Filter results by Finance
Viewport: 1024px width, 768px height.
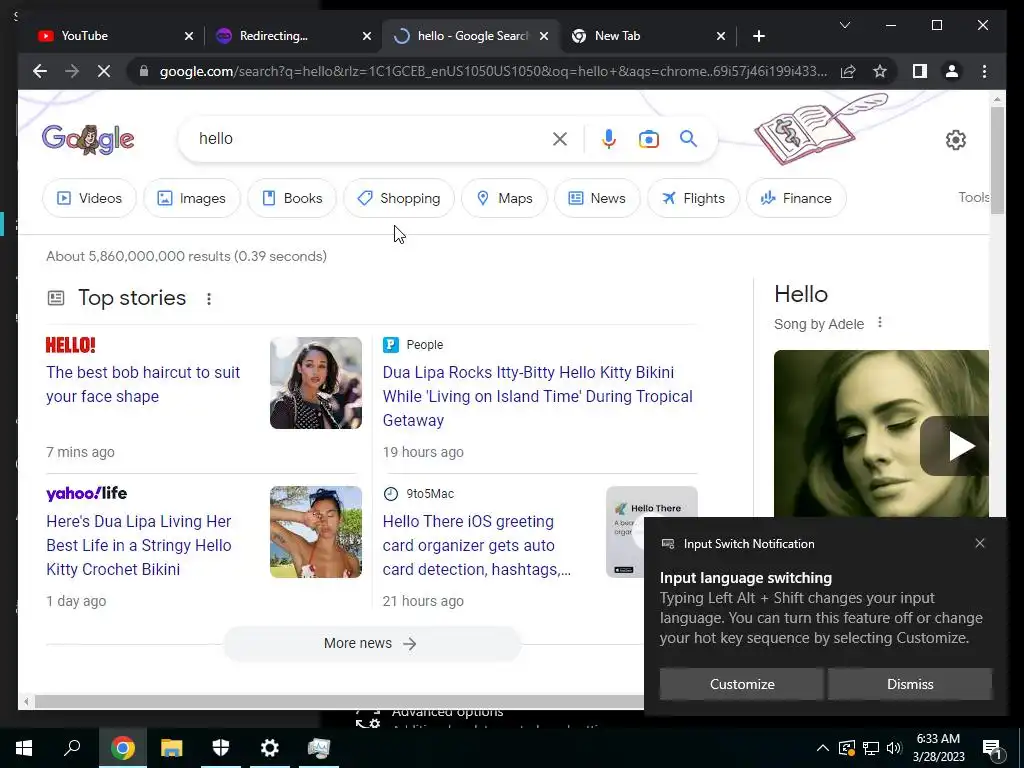(x=796, y=198)
